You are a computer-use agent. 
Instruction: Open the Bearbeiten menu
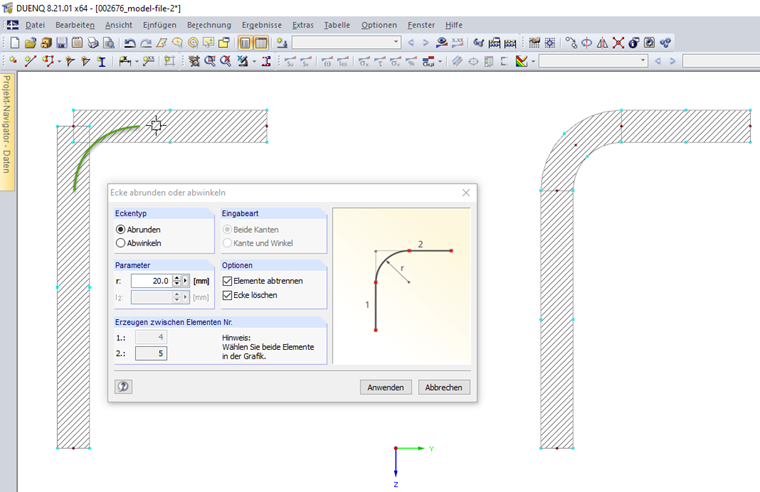tap(75, 25)
